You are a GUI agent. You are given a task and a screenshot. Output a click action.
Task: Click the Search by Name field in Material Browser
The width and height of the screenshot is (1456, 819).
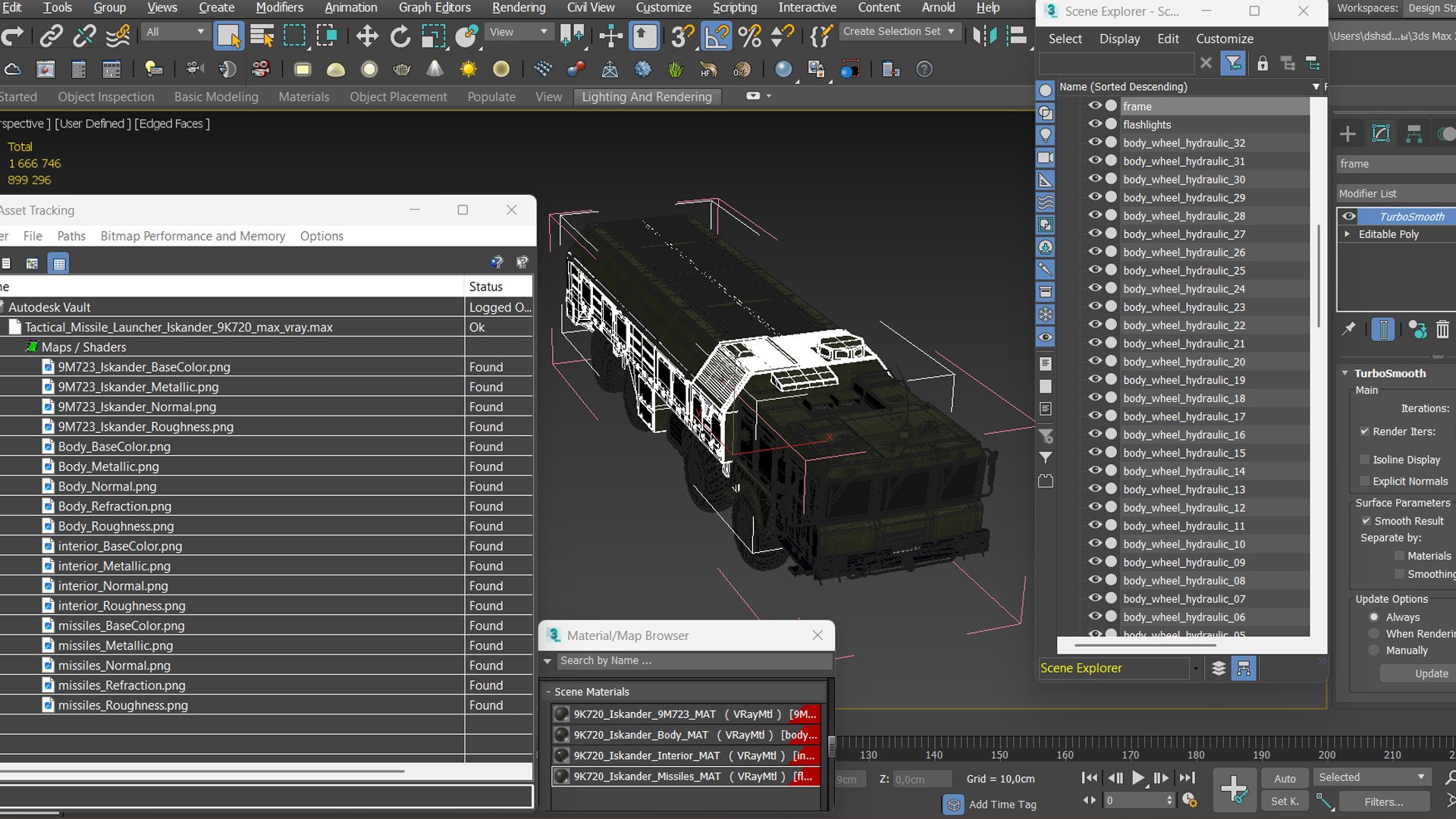694,661
